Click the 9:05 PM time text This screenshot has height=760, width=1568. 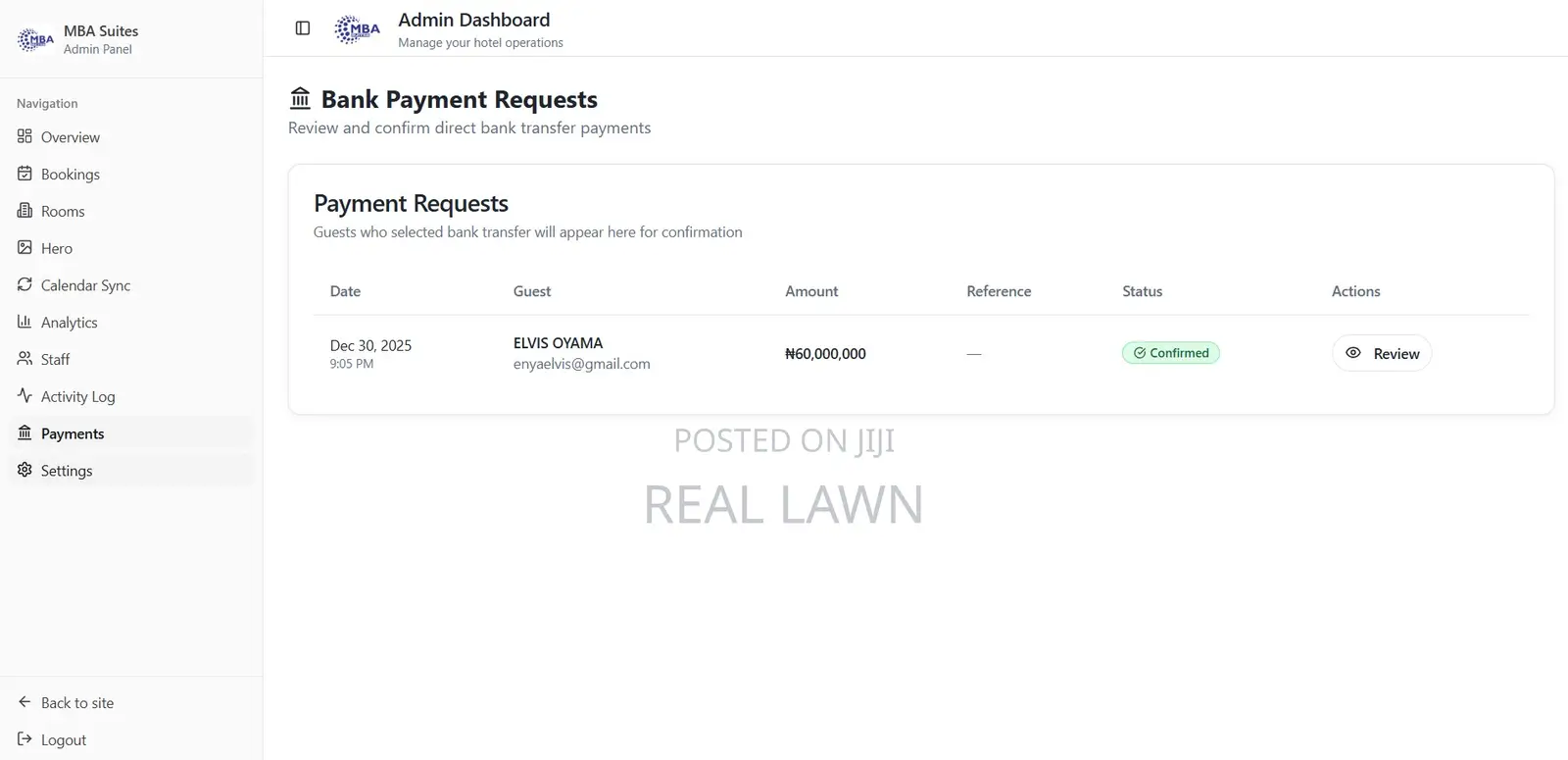[352, 364]
